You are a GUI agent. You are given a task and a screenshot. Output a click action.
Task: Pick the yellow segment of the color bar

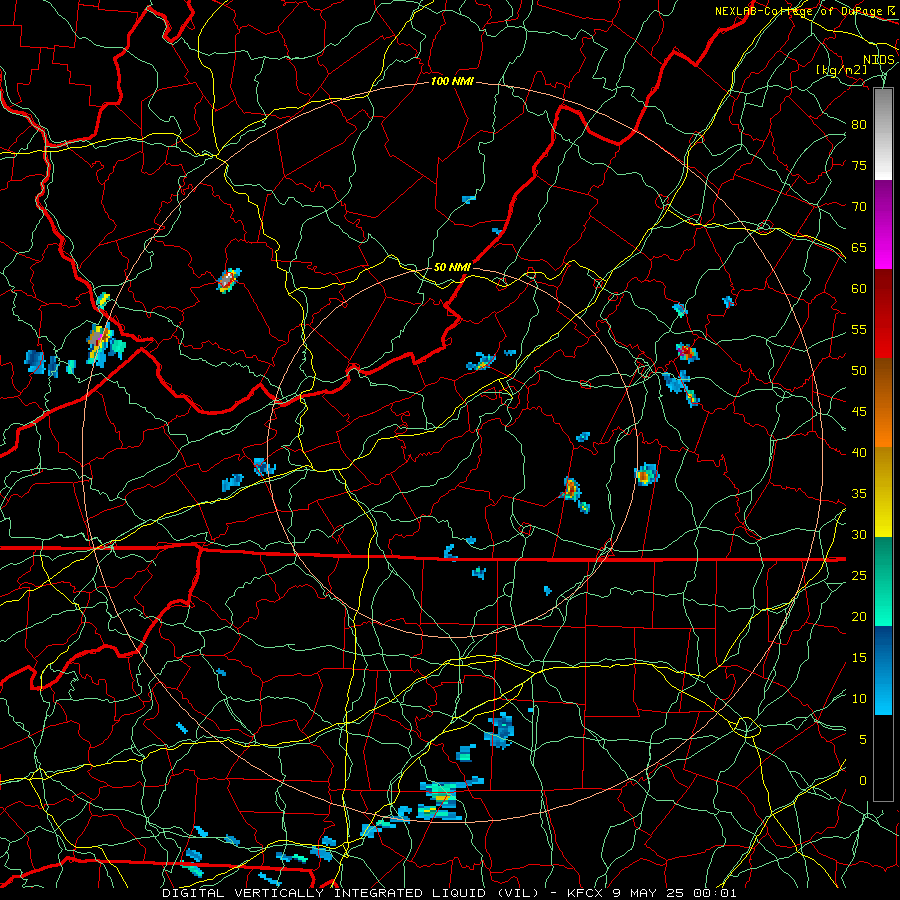click(x=883, y=492)
